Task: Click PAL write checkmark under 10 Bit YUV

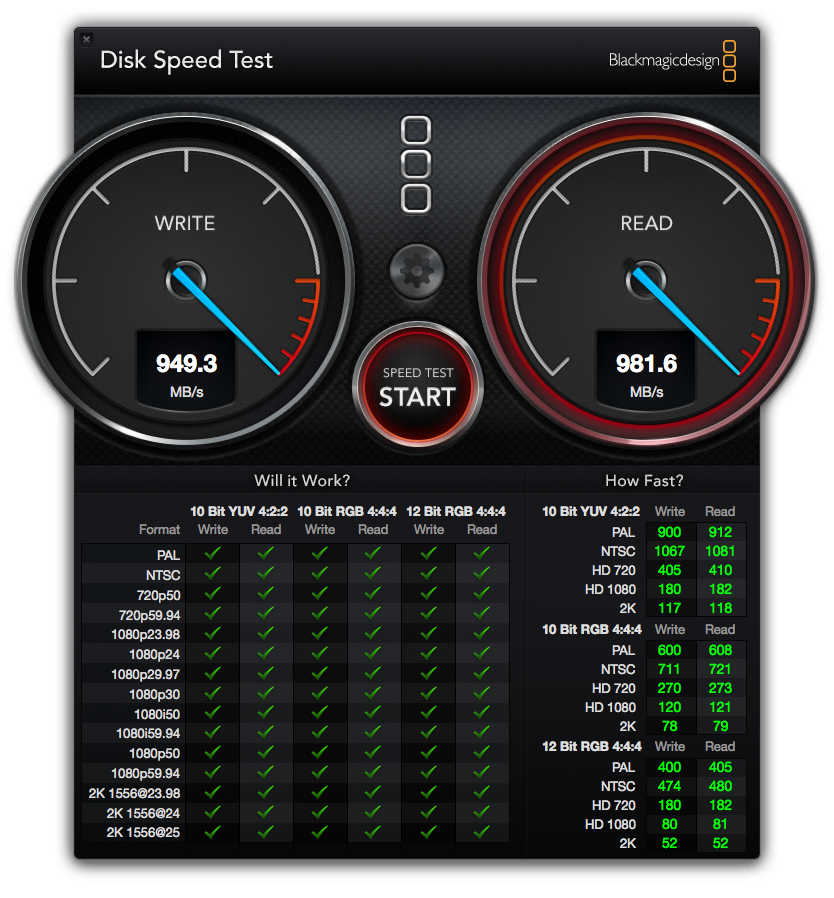Action: pyautogui.click(x=213, y=553)
